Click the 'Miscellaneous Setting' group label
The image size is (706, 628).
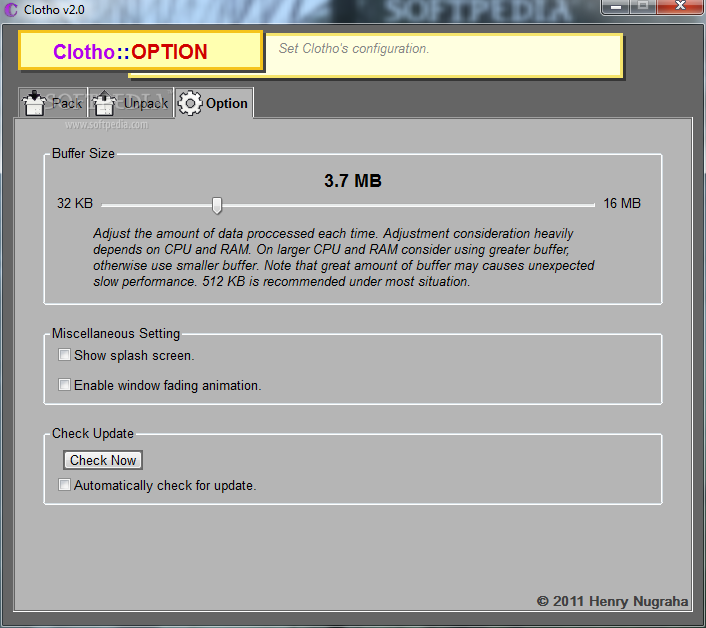(x=116, y=333)
